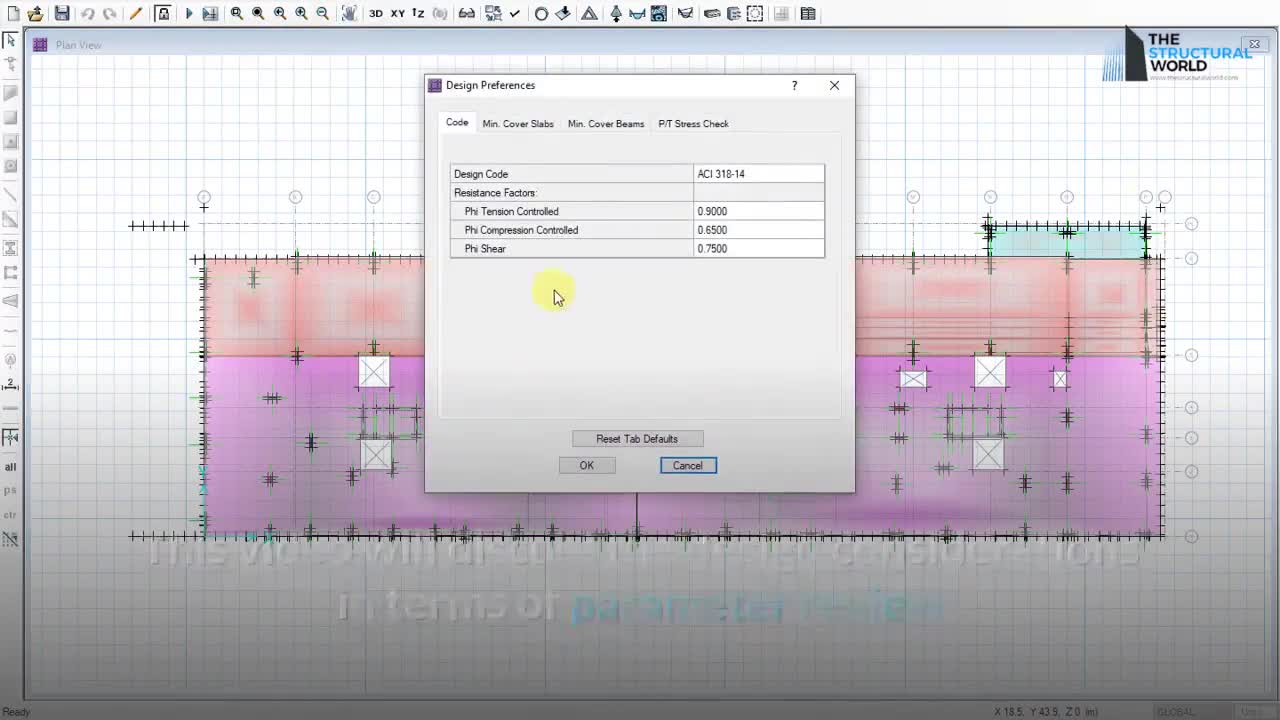Image resolution: width=1280 pixels, height=720 pixels.
Task: Edit Phi Compression Controlled value 0.6500
Action: (759, 230)
